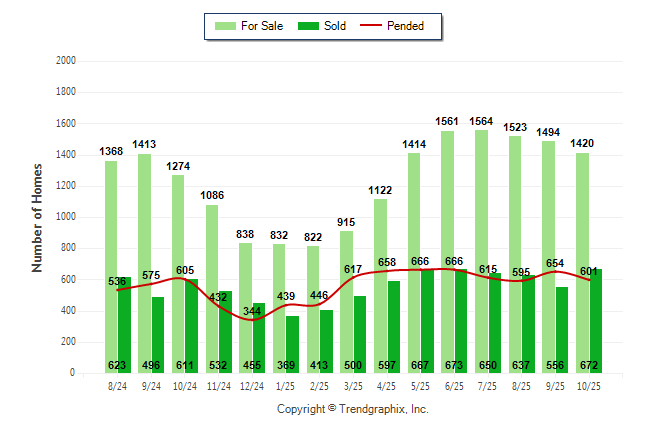Click the red Pended line legend marker
The width and height of the screenshot is (646, 434).
pyautogui.click(x=376, y=26)
